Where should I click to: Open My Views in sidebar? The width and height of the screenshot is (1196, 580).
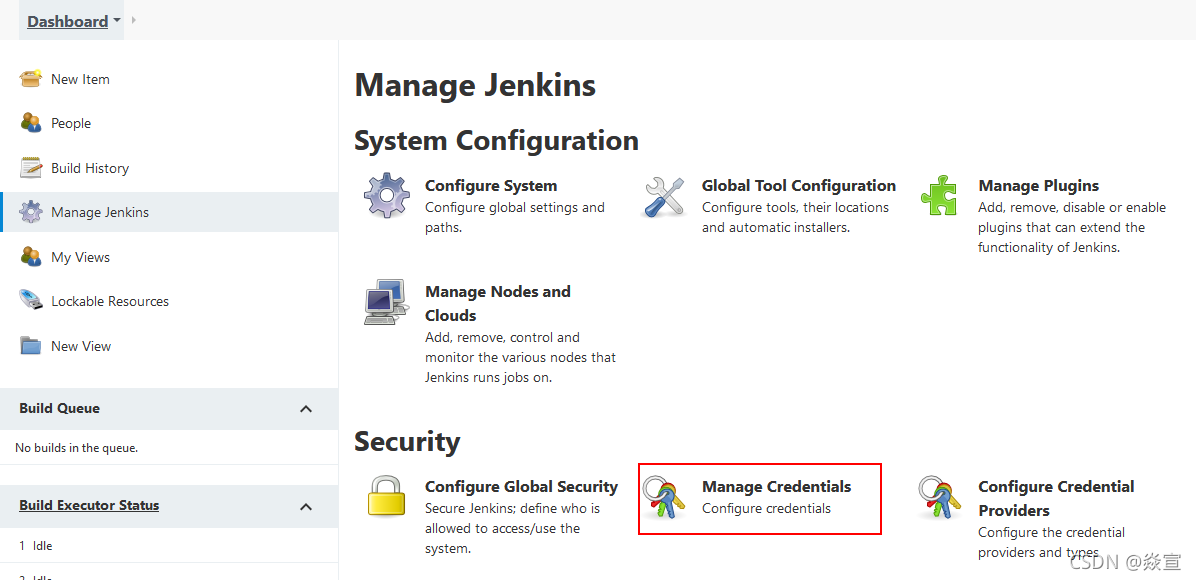[x=80, y=257]
